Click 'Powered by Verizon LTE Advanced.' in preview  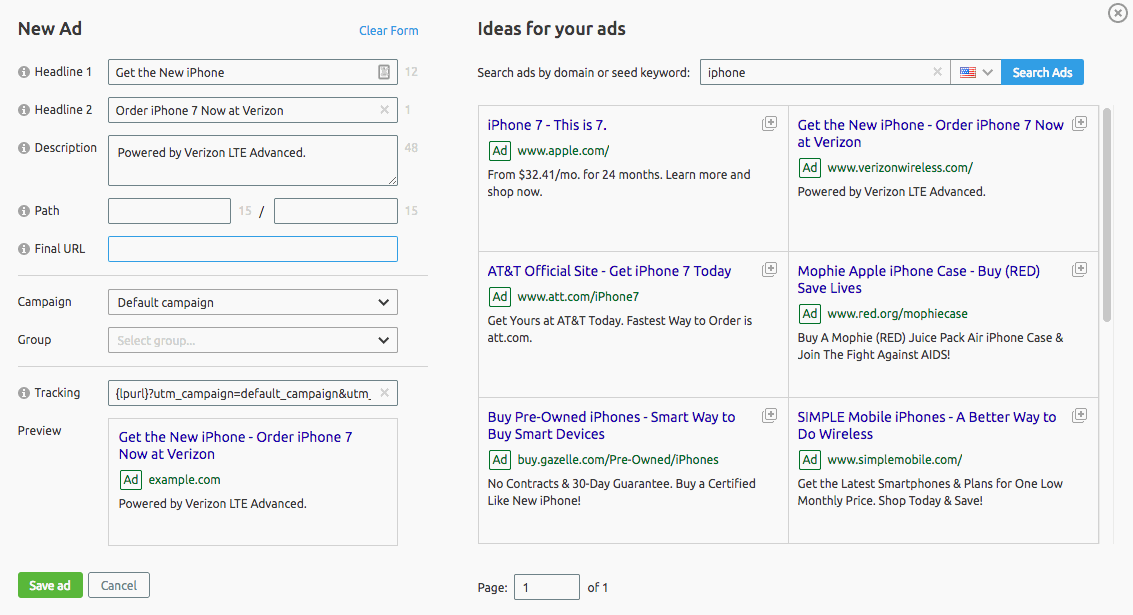[212, 504]
